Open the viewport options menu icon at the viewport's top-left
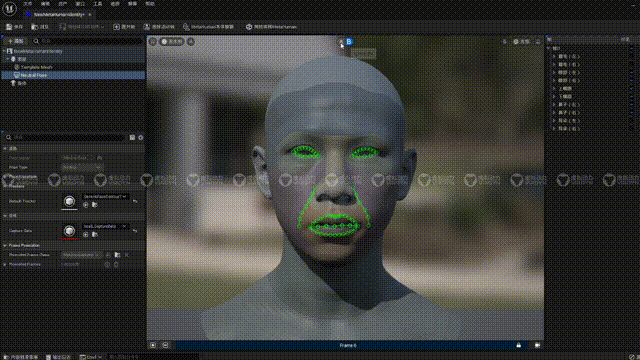640x360 pixels. click(x=153, y=41)
